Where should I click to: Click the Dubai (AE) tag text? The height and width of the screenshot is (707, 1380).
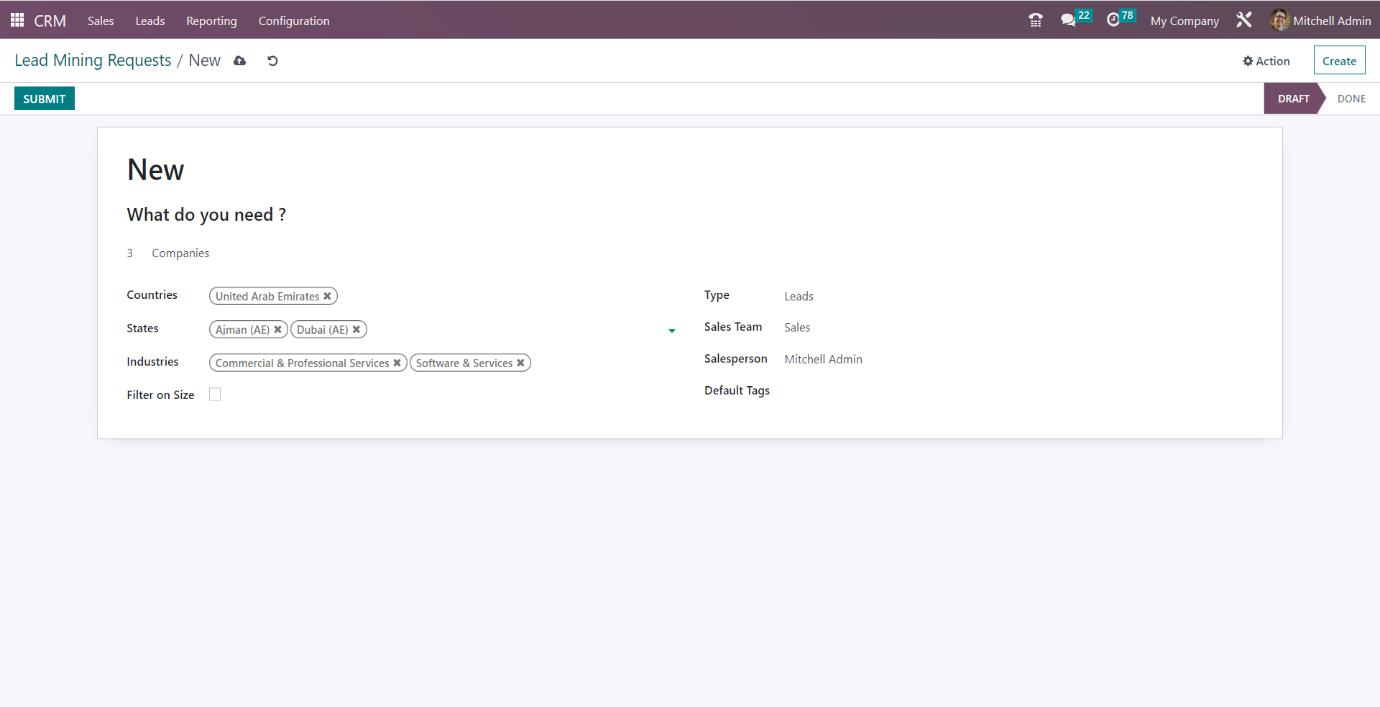[322, 329]
